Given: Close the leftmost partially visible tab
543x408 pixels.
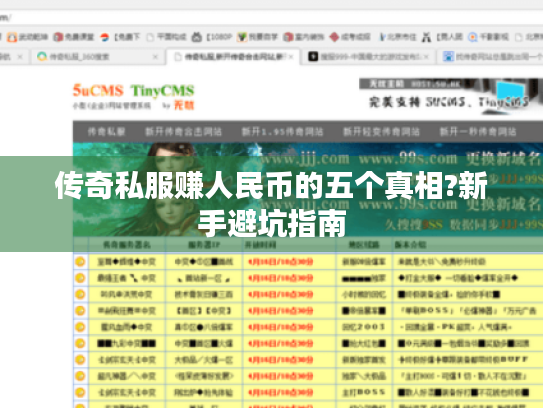Looking at the screenshot, I should 20,56.
